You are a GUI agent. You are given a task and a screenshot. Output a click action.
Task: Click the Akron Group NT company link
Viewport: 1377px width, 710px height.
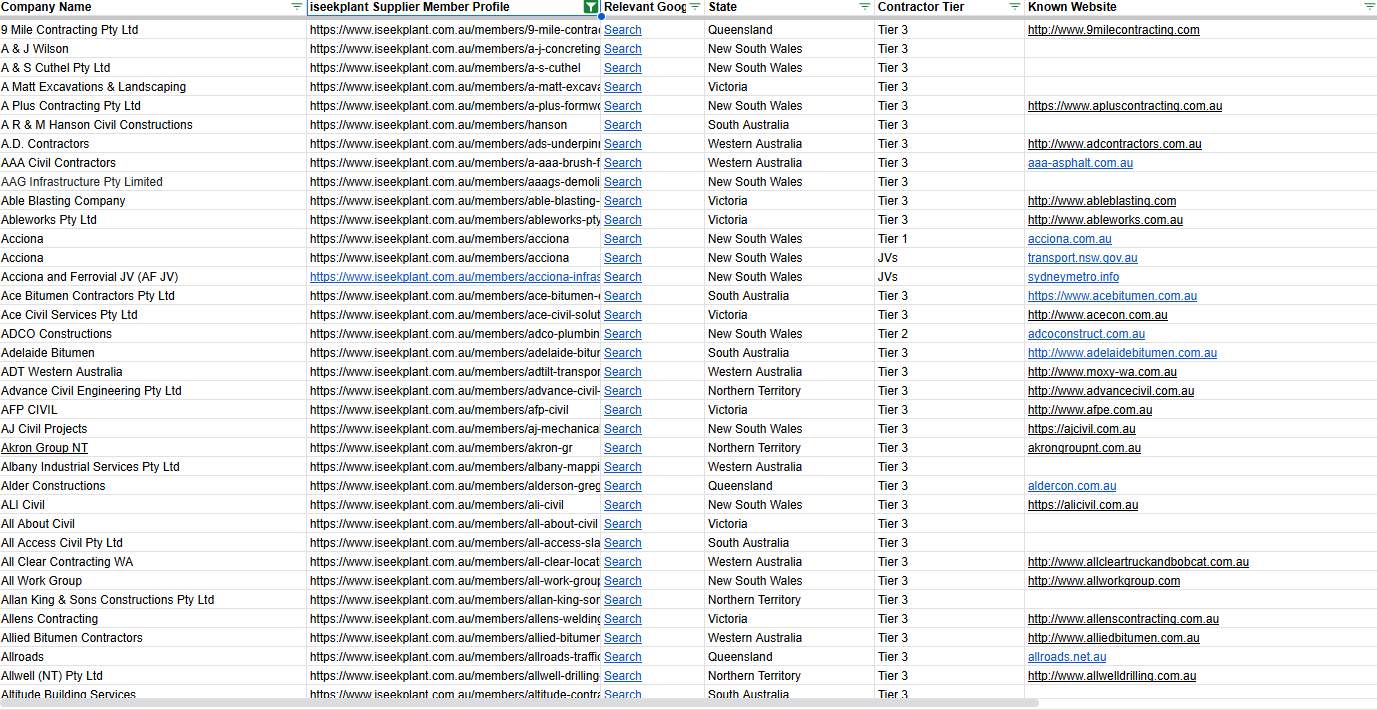pyautogui.click(x=44, y=447)
